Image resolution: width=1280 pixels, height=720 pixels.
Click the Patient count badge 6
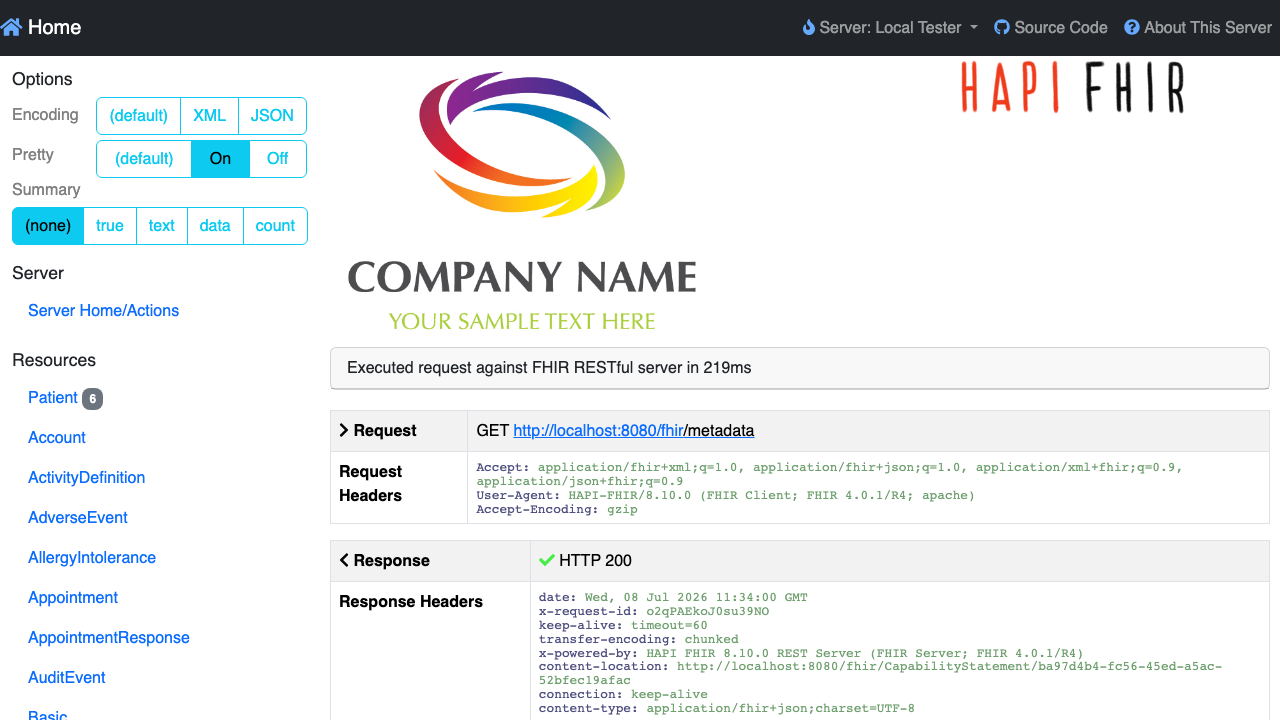coord(92,398)
